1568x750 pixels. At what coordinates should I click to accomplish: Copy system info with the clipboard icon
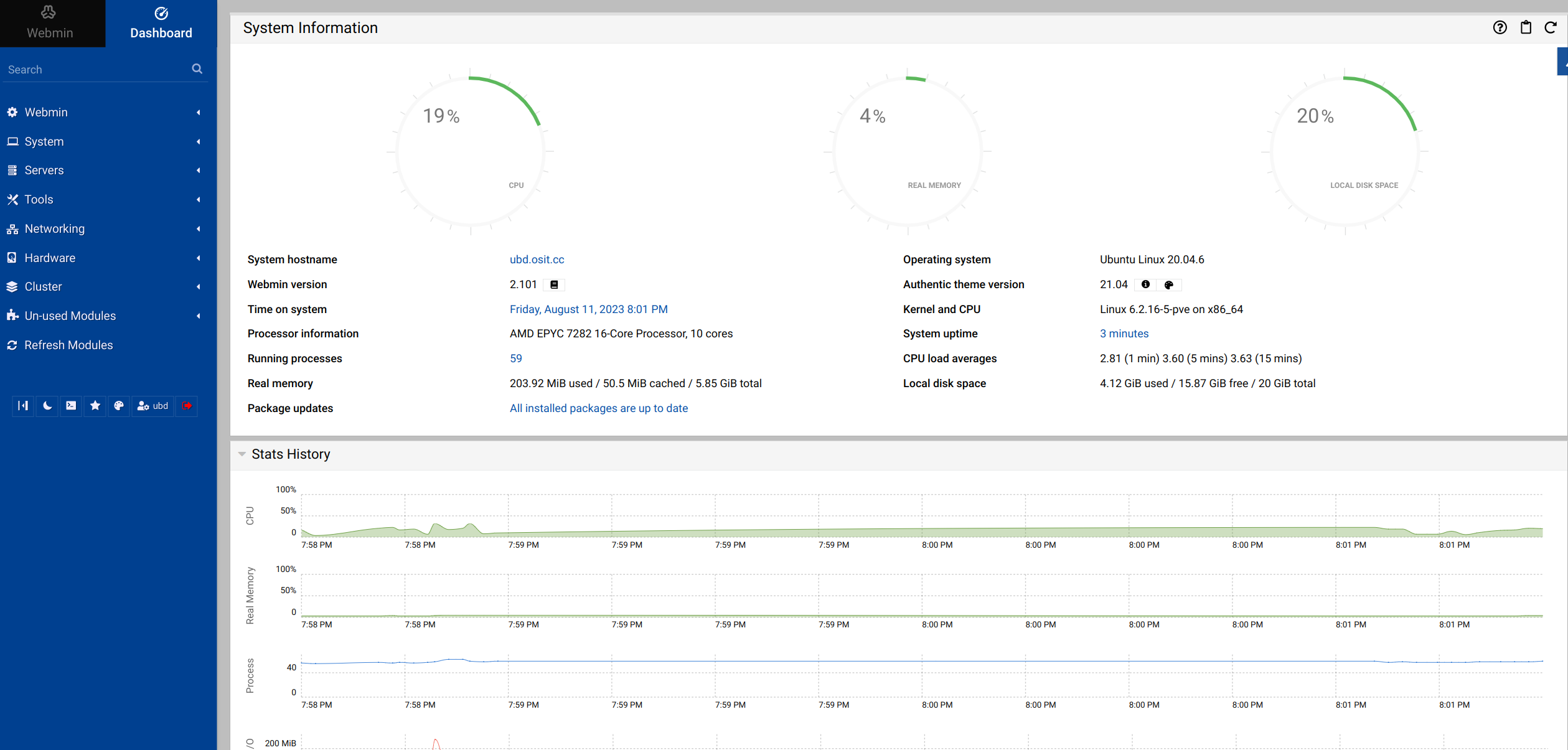click(1526, 27)
